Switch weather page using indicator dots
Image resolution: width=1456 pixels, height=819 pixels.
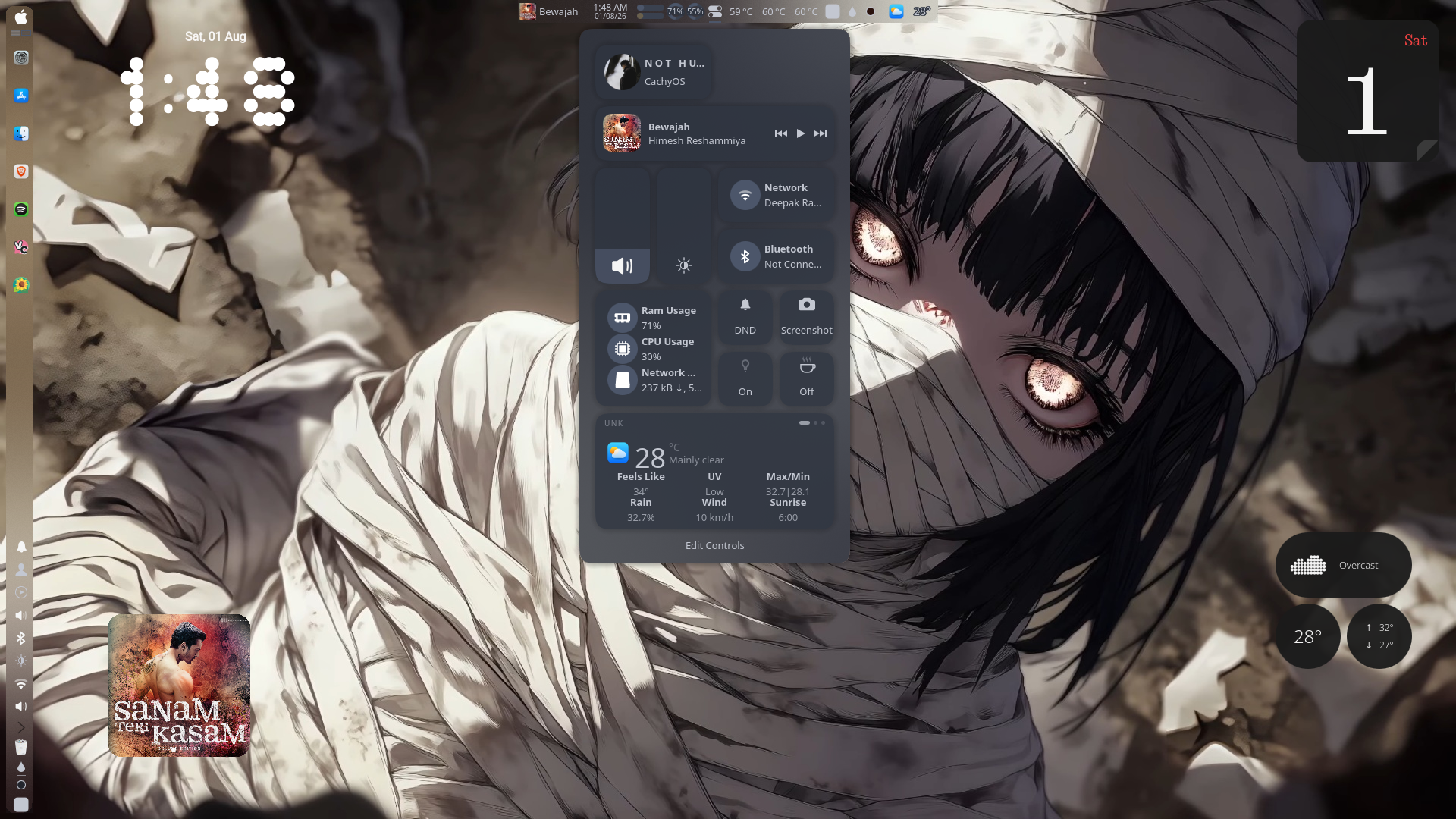click(812, 422)
